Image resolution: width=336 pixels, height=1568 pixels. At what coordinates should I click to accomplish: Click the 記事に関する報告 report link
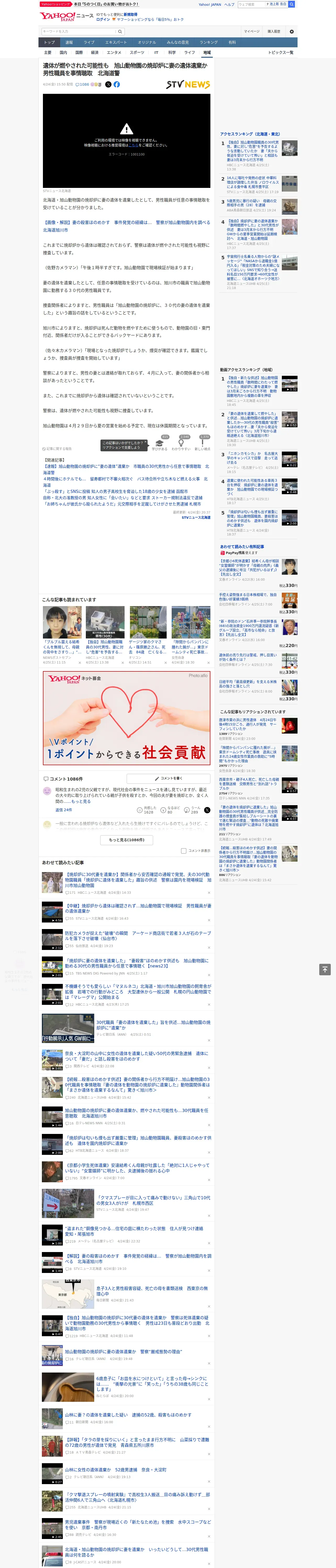pos(57,449)
